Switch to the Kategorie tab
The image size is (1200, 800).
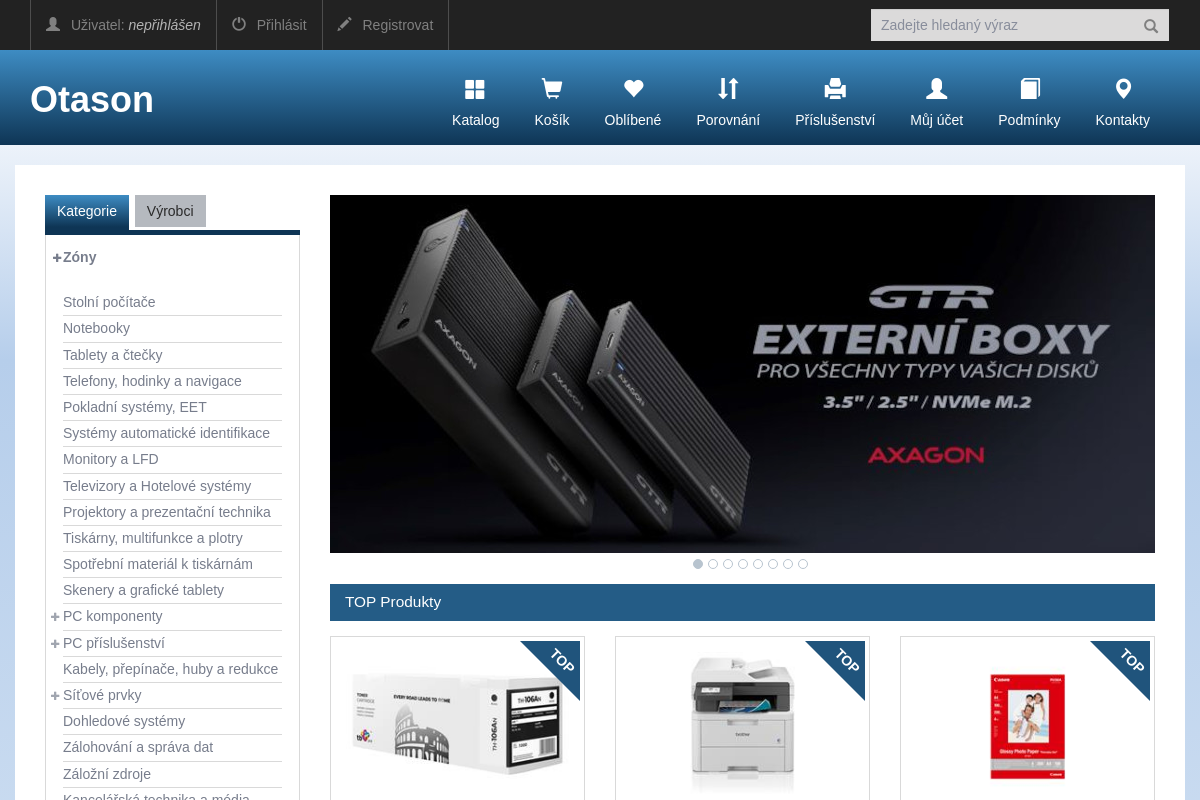pyautogui.click(x=87, y=211)
